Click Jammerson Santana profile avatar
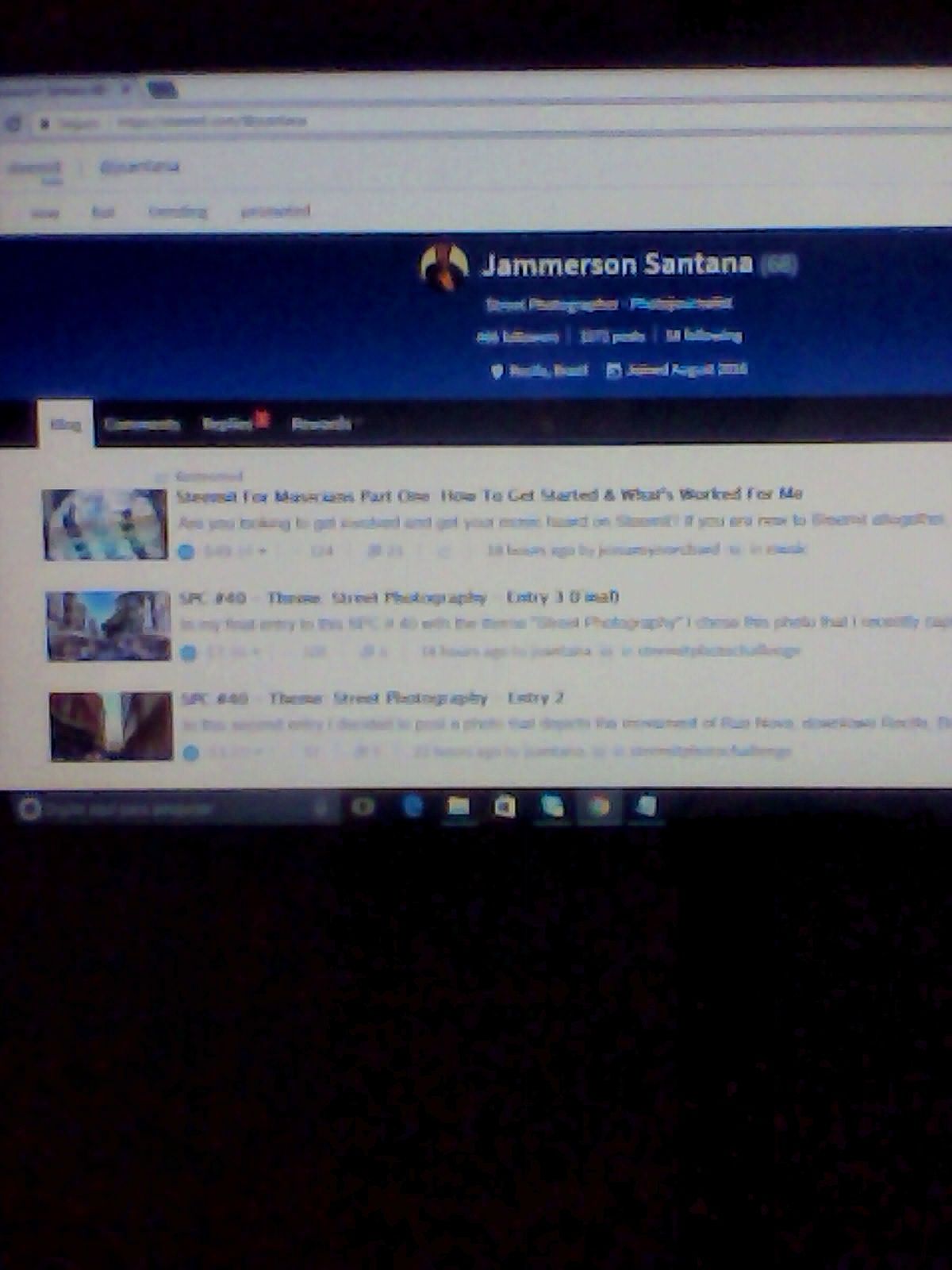Image resolution: width=952 pixels, height=1270 pixels. [443, 266]
